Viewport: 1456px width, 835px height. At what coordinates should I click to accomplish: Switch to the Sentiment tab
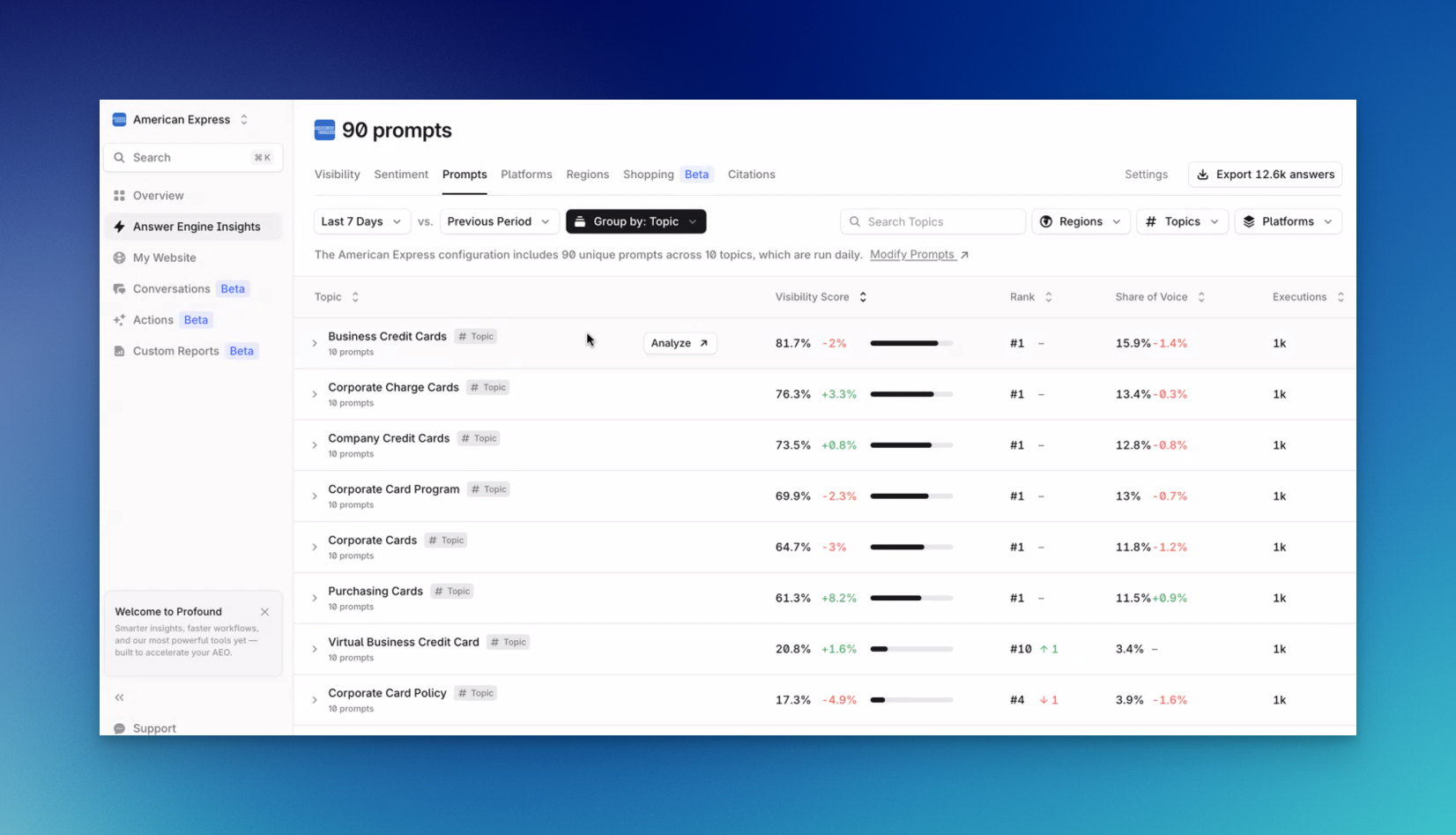click(x=401, y=175)
